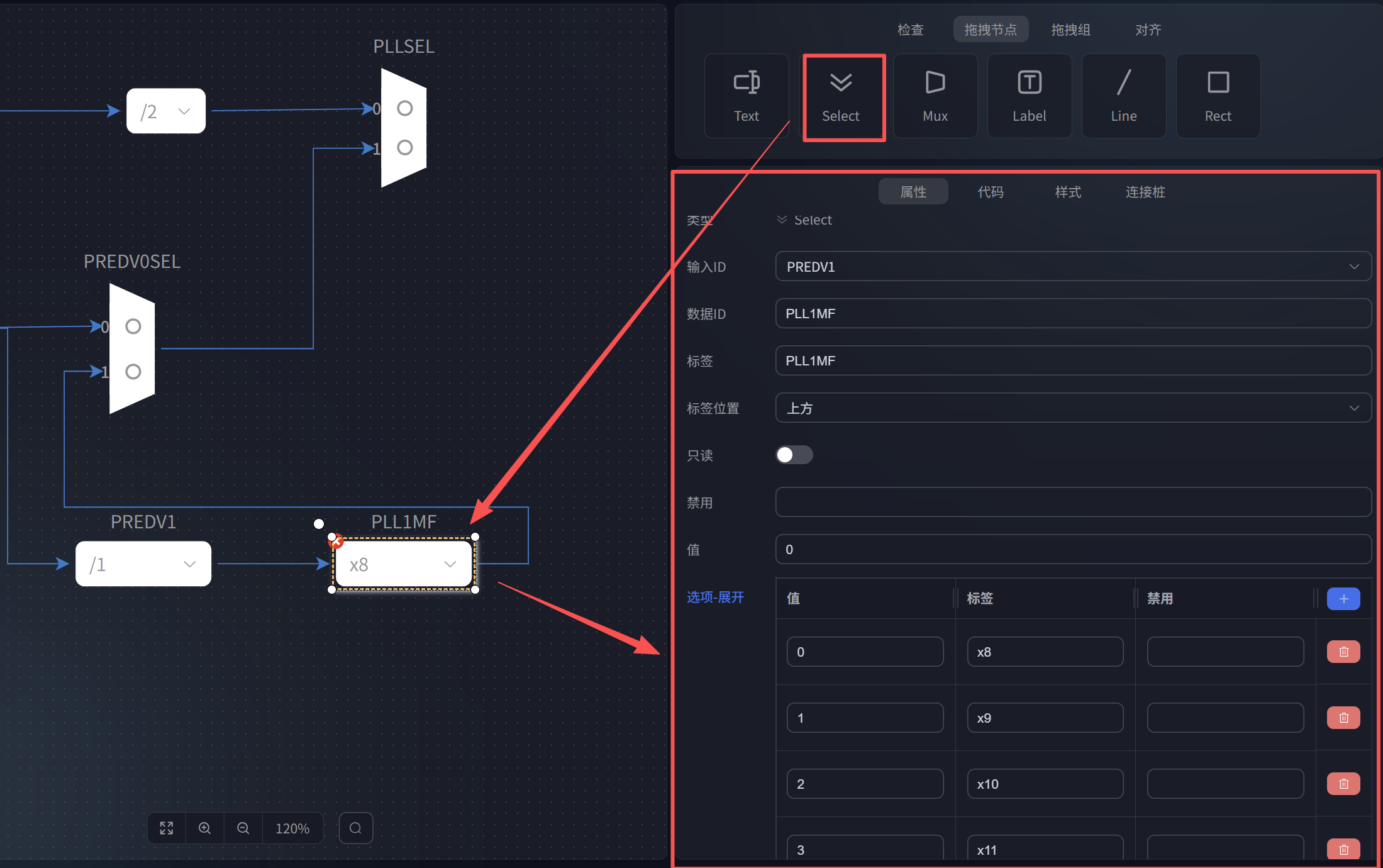This screenshot has width=1383, height=868.
Task: Edit option value cell containing 0
Action: coord(865,652)
